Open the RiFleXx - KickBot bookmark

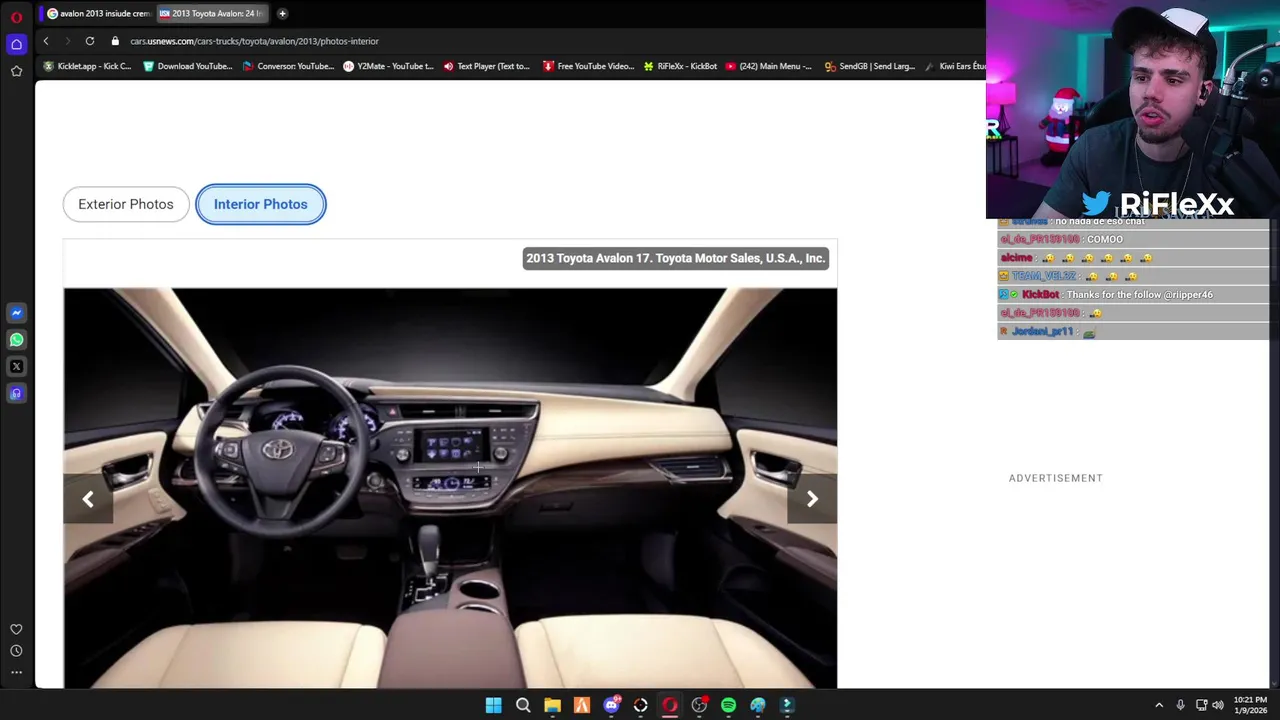680,66
